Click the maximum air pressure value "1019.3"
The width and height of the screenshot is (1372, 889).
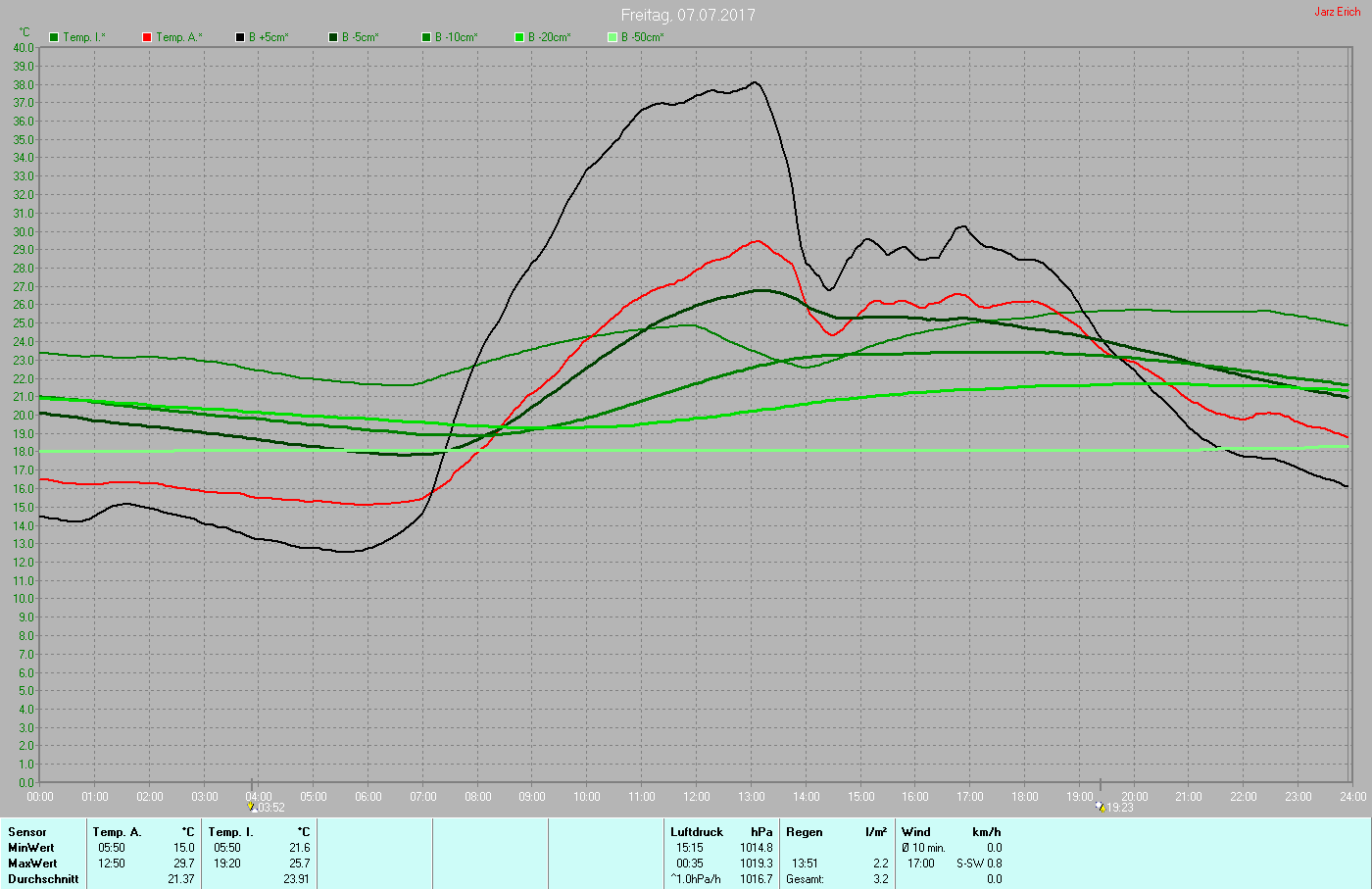point(757,864)
